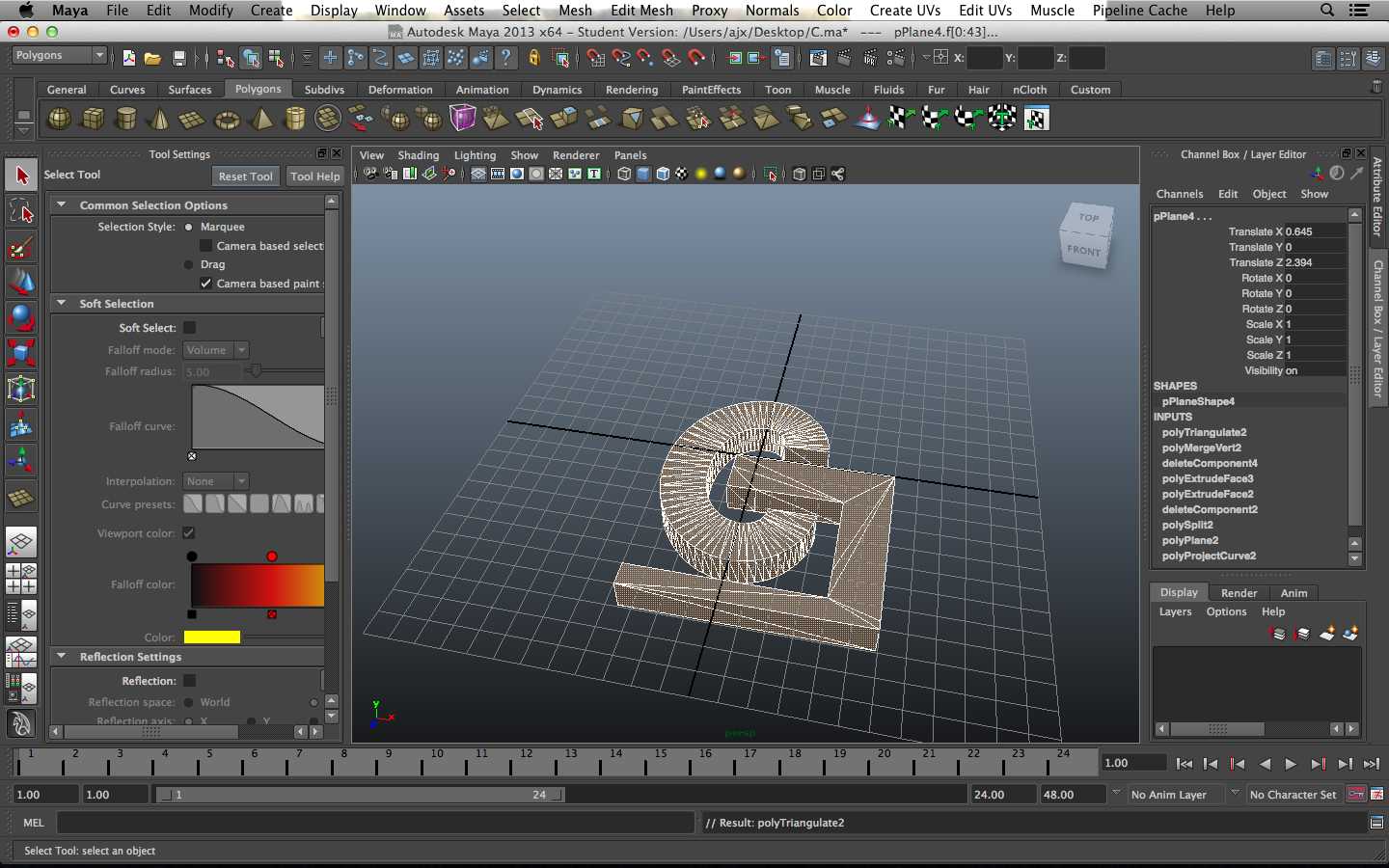This screenshot has width=1389, height=868.
Task: Click the Tool Help button
Action: tap(314, 176)
